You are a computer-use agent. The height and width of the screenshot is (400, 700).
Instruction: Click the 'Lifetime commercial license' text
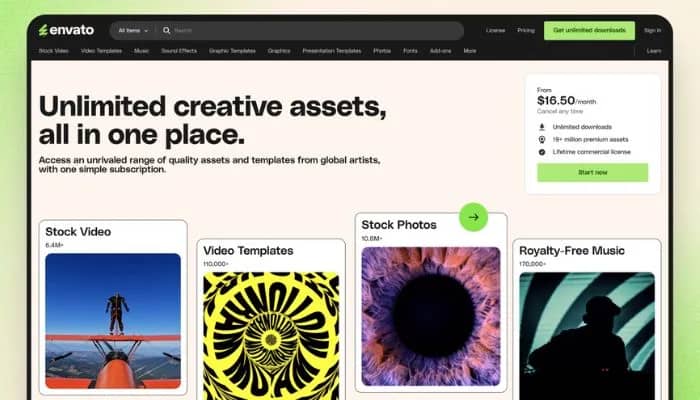coord(592,152)
